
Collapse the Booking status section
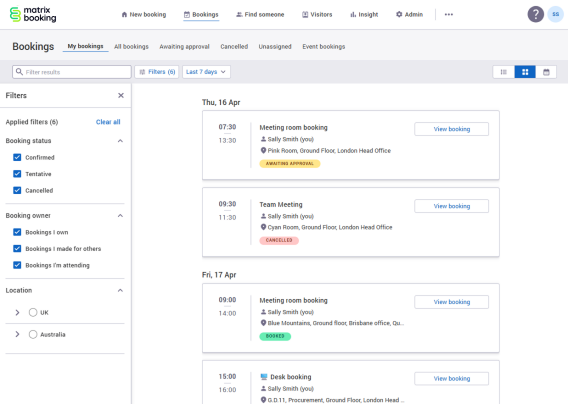120,141
